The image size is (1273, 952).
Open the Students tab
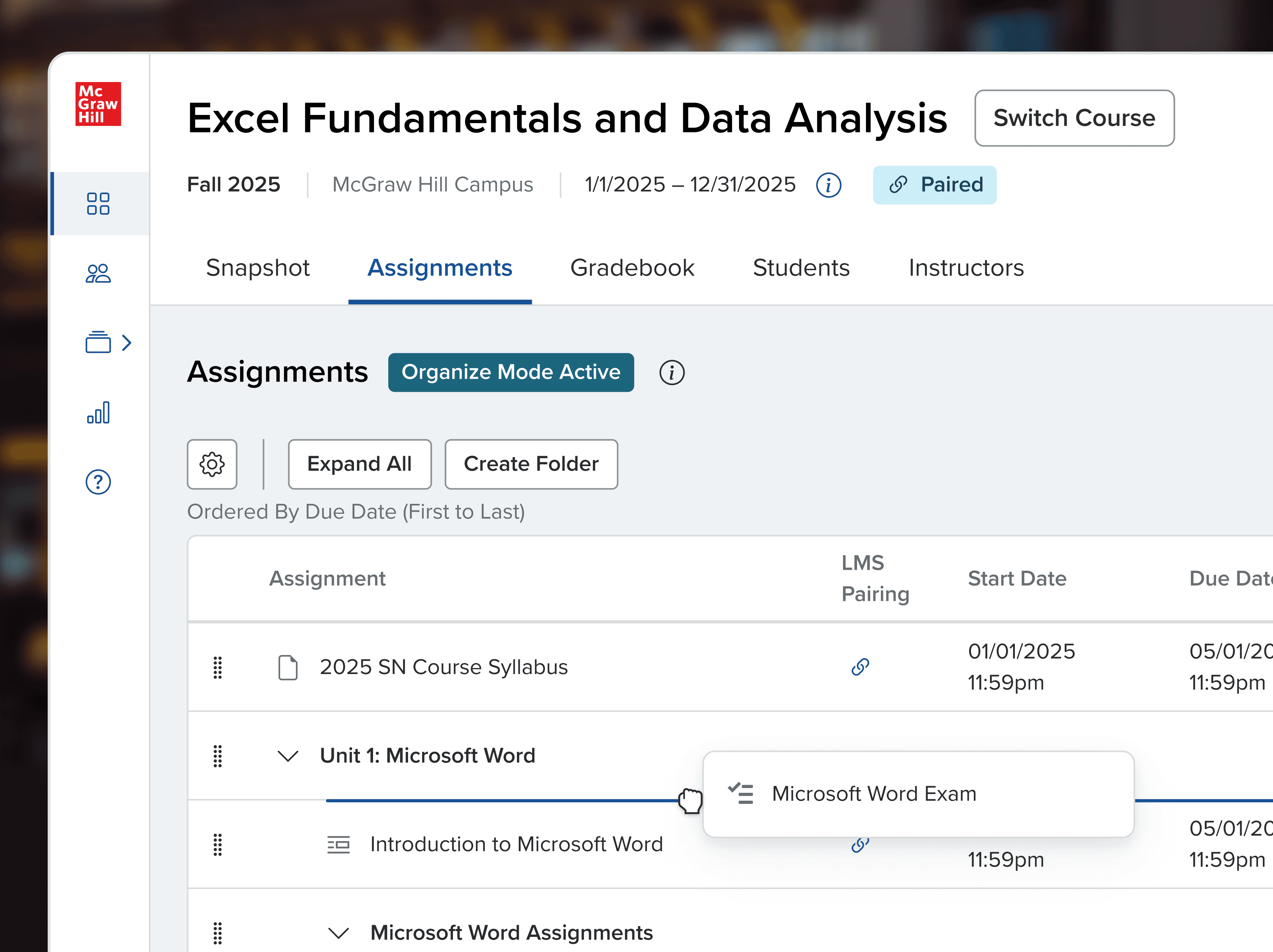click(801, 268)
